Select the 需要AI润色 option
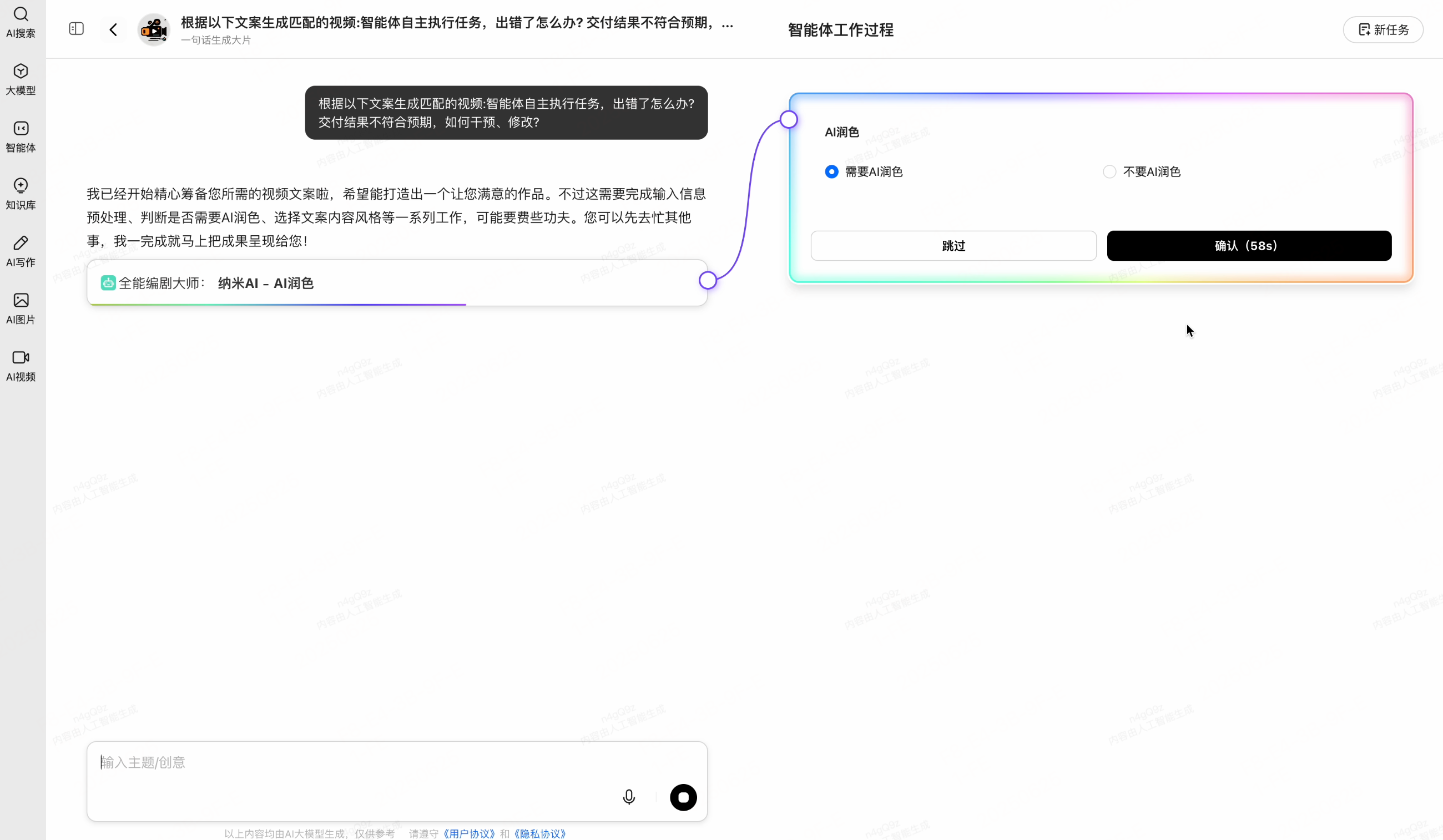 tap(831, 171)
